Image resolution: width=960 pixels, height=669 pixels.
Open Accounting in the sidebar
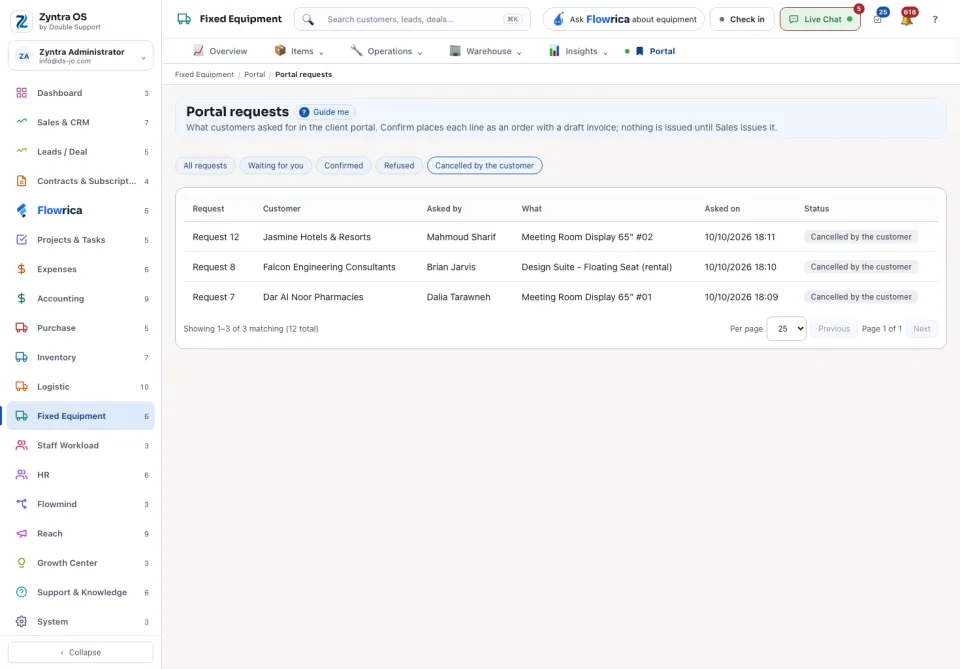click(81, 299)
